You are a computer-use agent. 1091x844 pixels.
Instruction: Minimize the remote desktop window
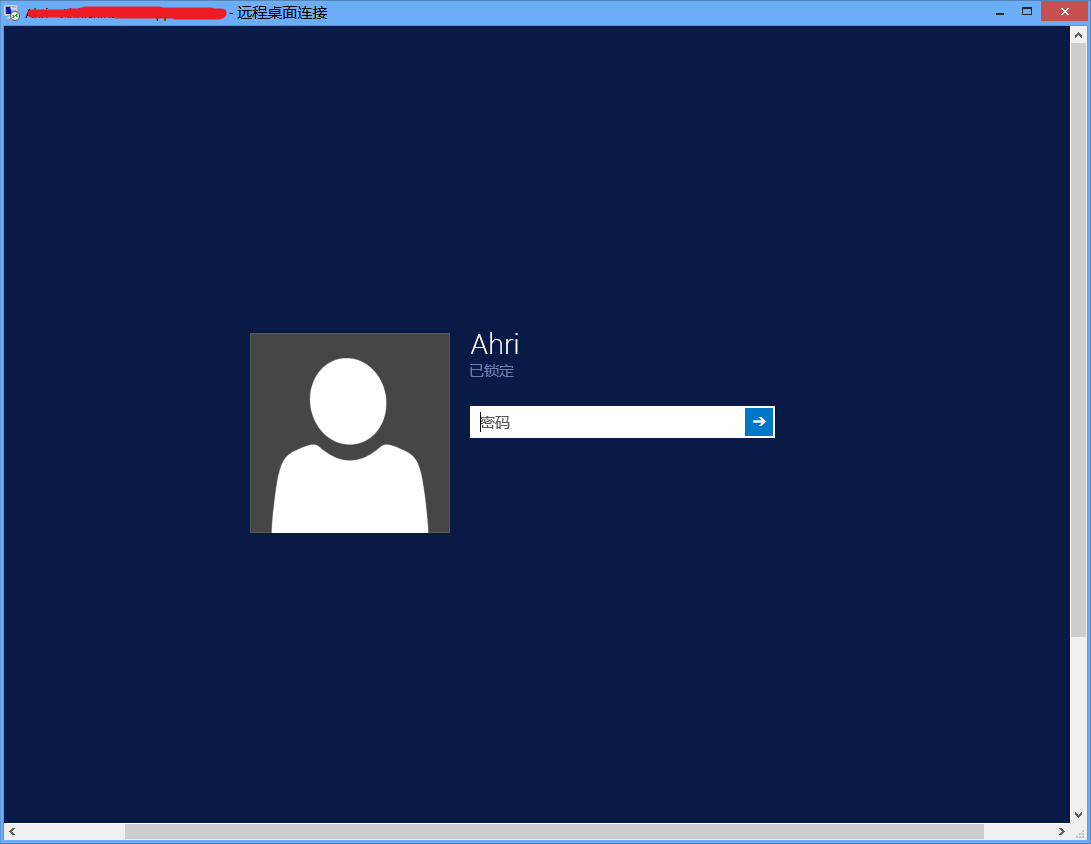click(x=999, y=12)
